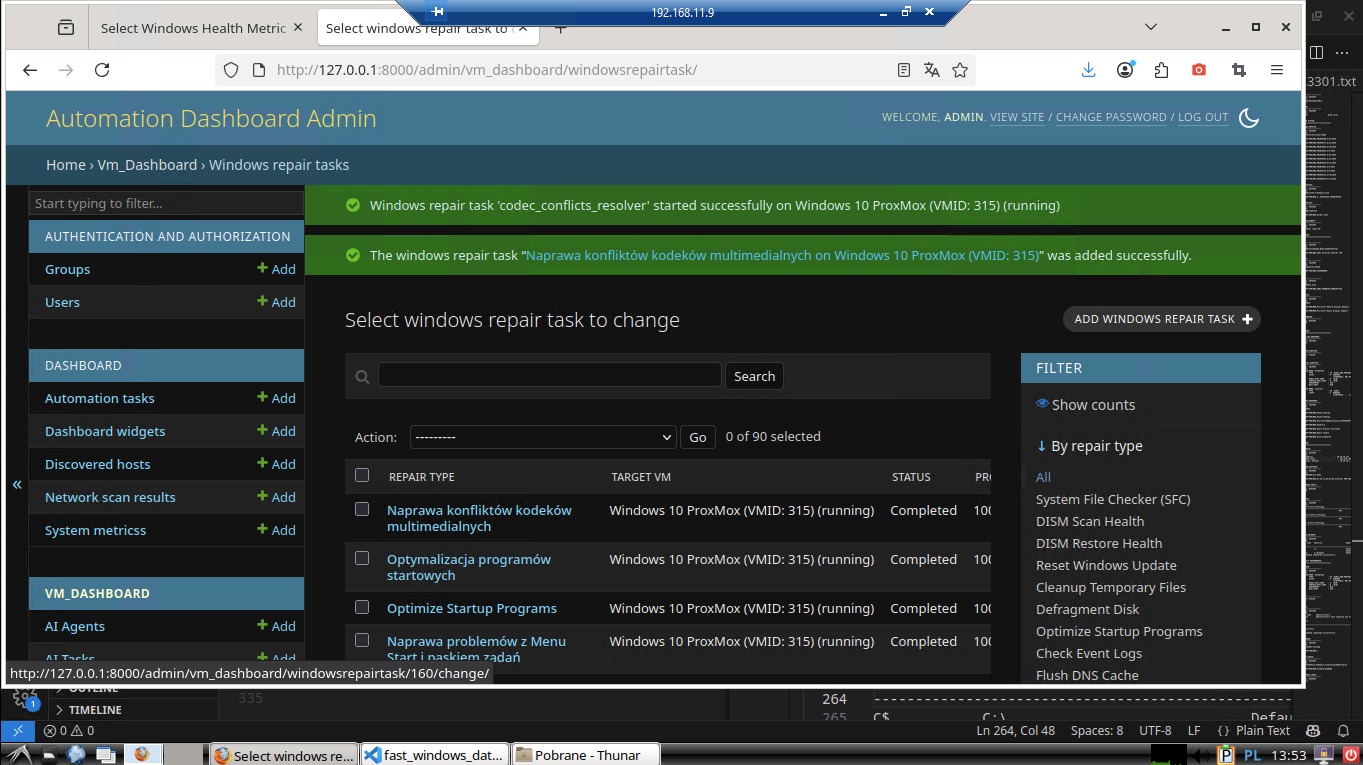
Task: Open the Firefox downloads arrow icon
Action: pyautogui.click(x=1089, y=70)
